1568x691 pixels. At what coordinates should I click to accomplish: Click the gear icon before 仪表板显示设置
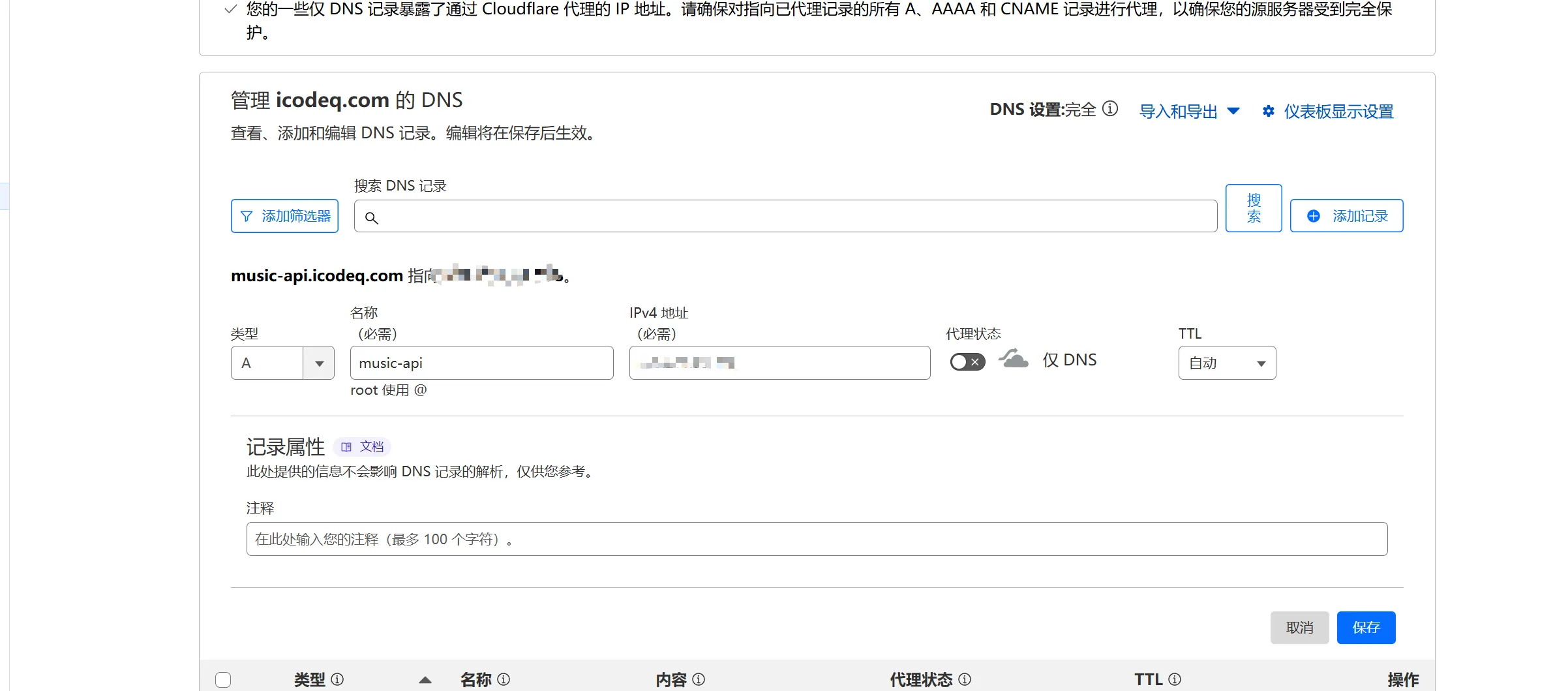(x=1269, y=111)
